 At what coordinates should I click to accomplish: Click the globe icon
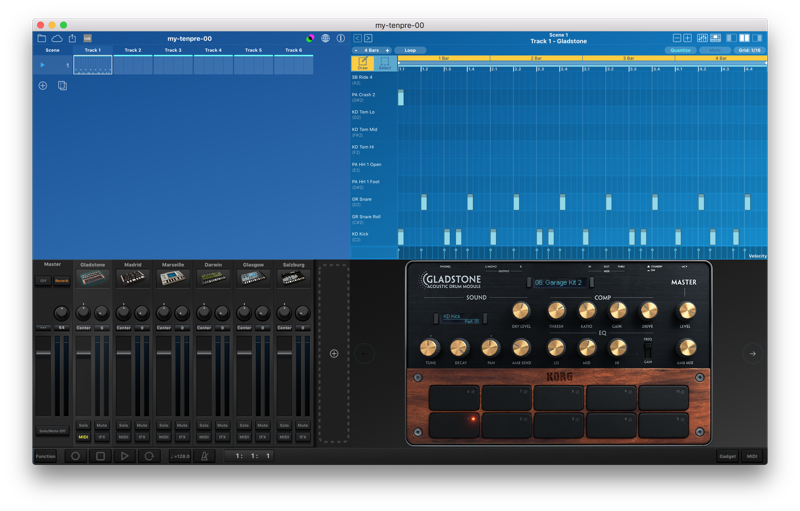pos(326,38)
